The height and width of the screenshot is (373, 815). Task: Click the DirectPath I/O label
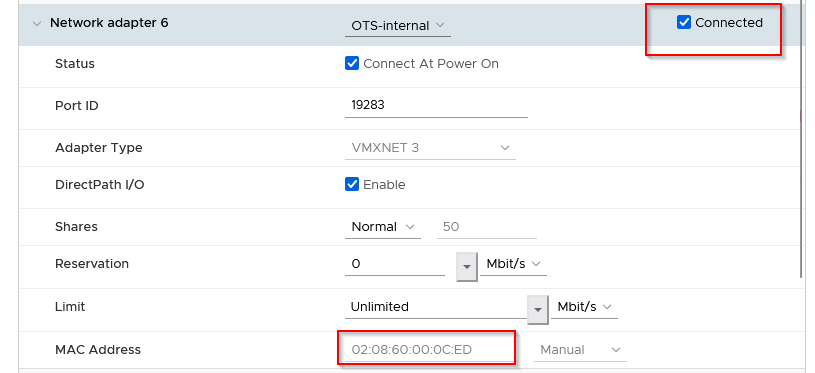[x=99, y=184]
